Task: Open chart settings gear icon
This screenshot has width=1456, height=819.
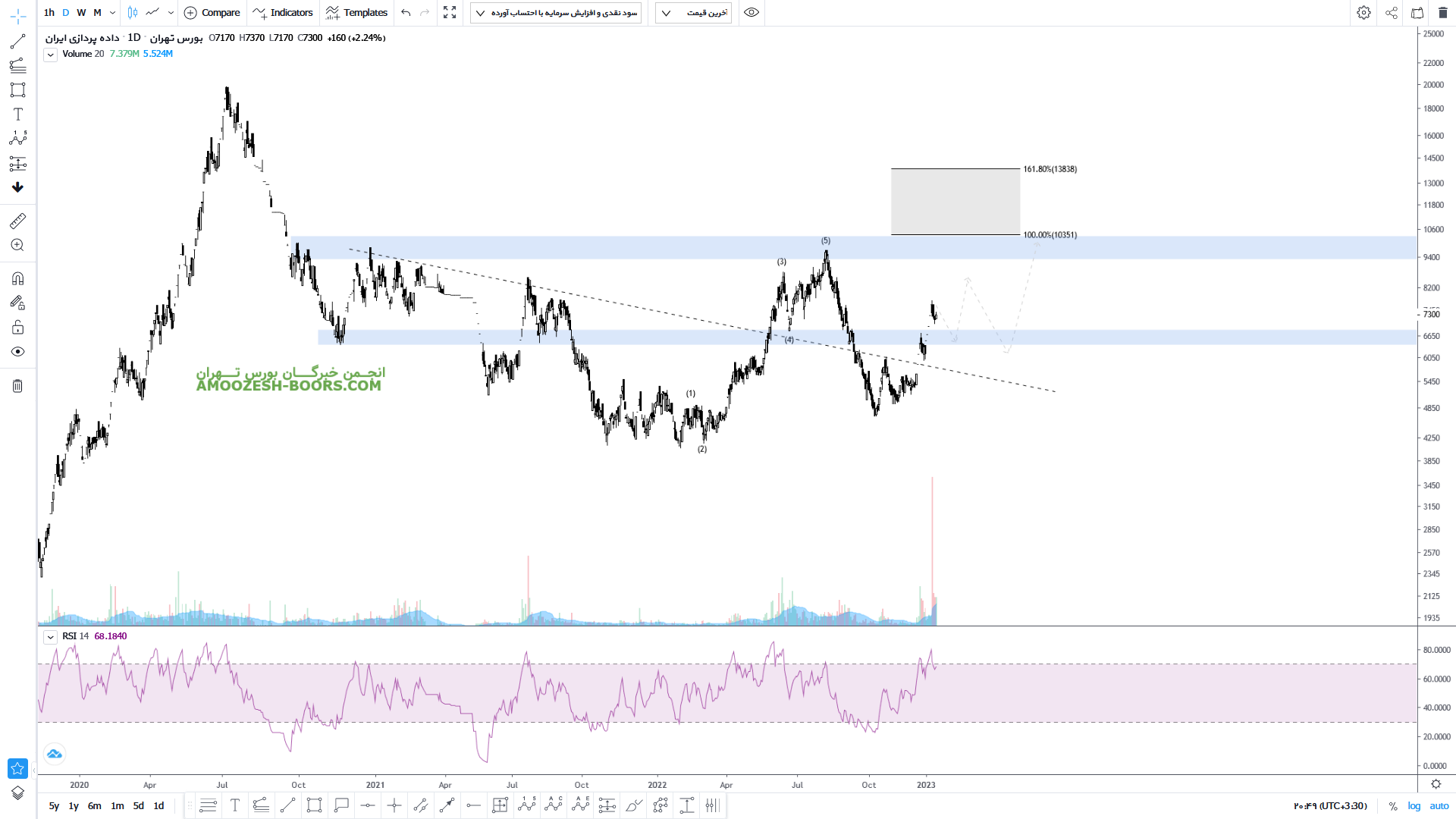Action: [1363, 13]
